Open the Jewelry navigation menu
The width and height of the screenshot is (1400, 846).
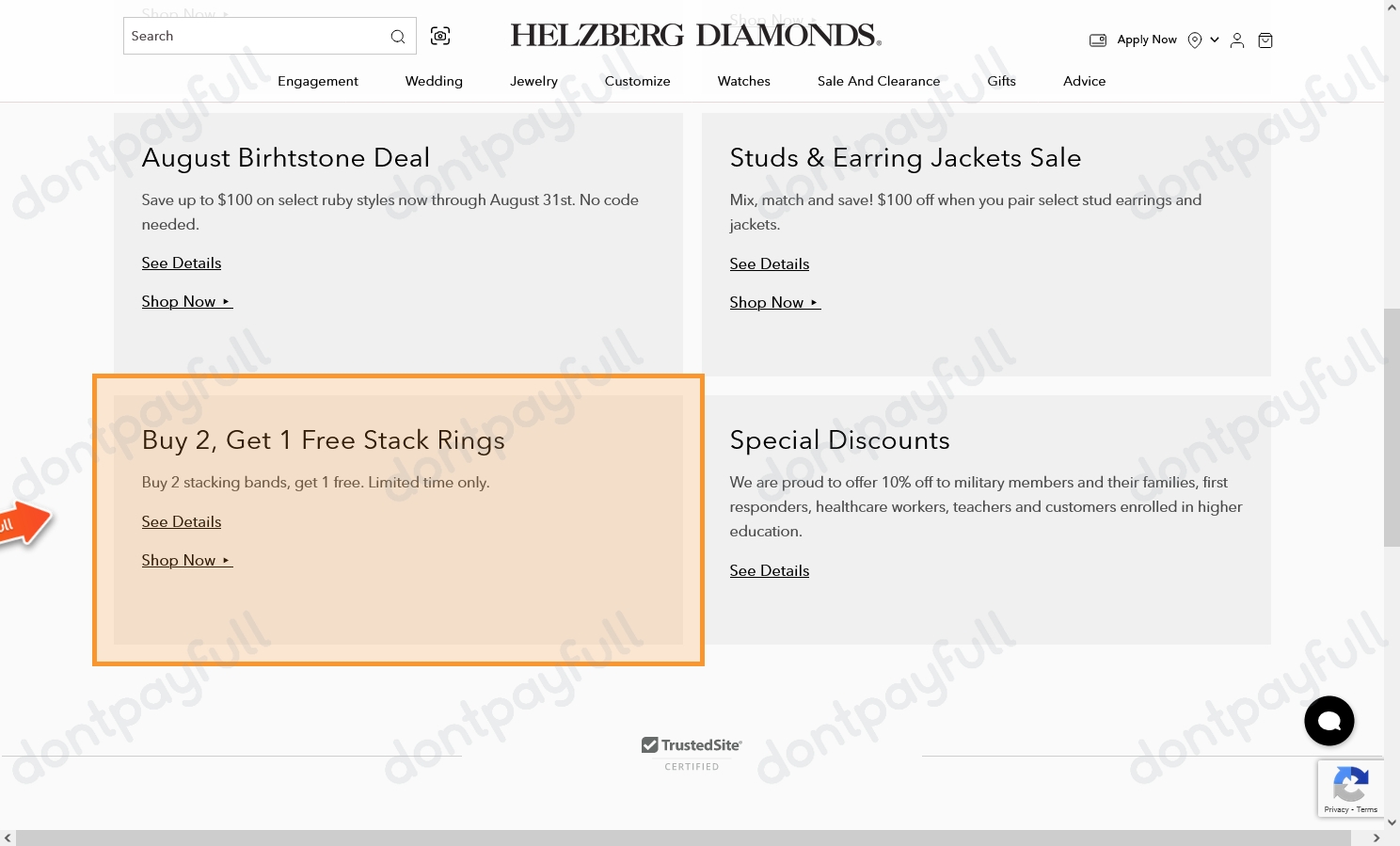coord(533,81)
